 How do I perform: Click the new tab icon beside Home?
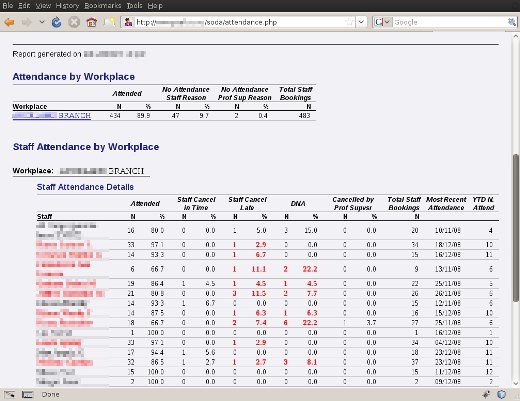coord(110,22)
